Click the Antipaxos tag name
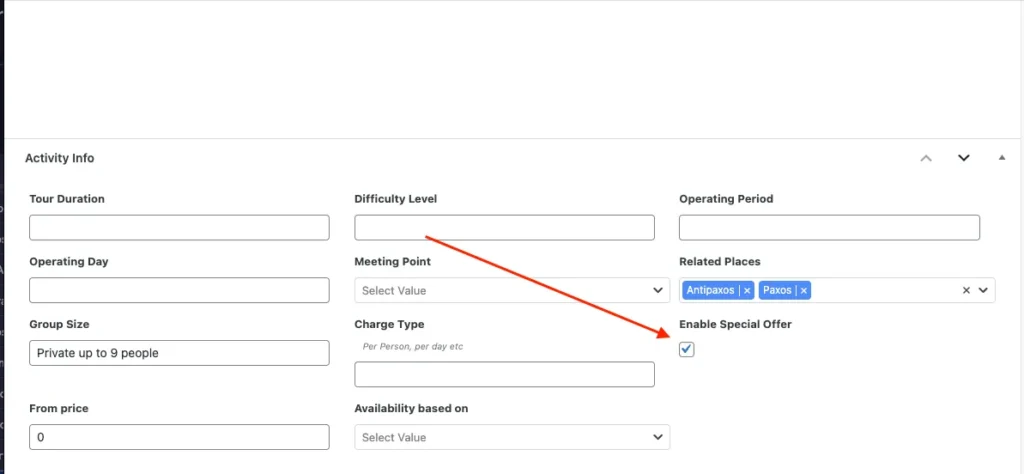This screenshot has width=1024, height=474. point(712,291)
